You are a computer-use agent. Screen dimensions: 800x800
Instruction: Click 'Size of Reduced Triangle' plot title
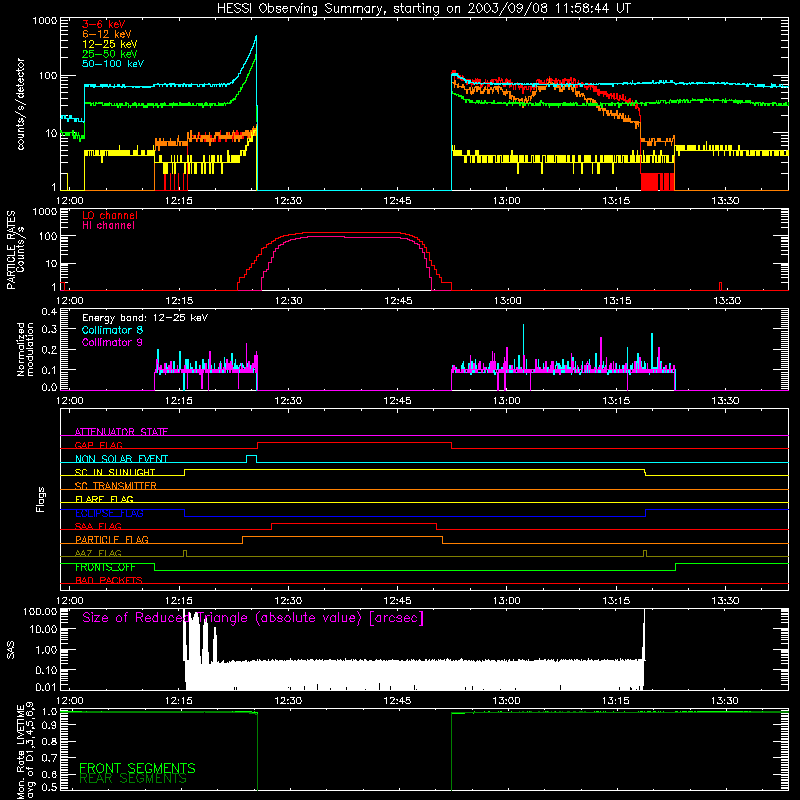point(253,618)
